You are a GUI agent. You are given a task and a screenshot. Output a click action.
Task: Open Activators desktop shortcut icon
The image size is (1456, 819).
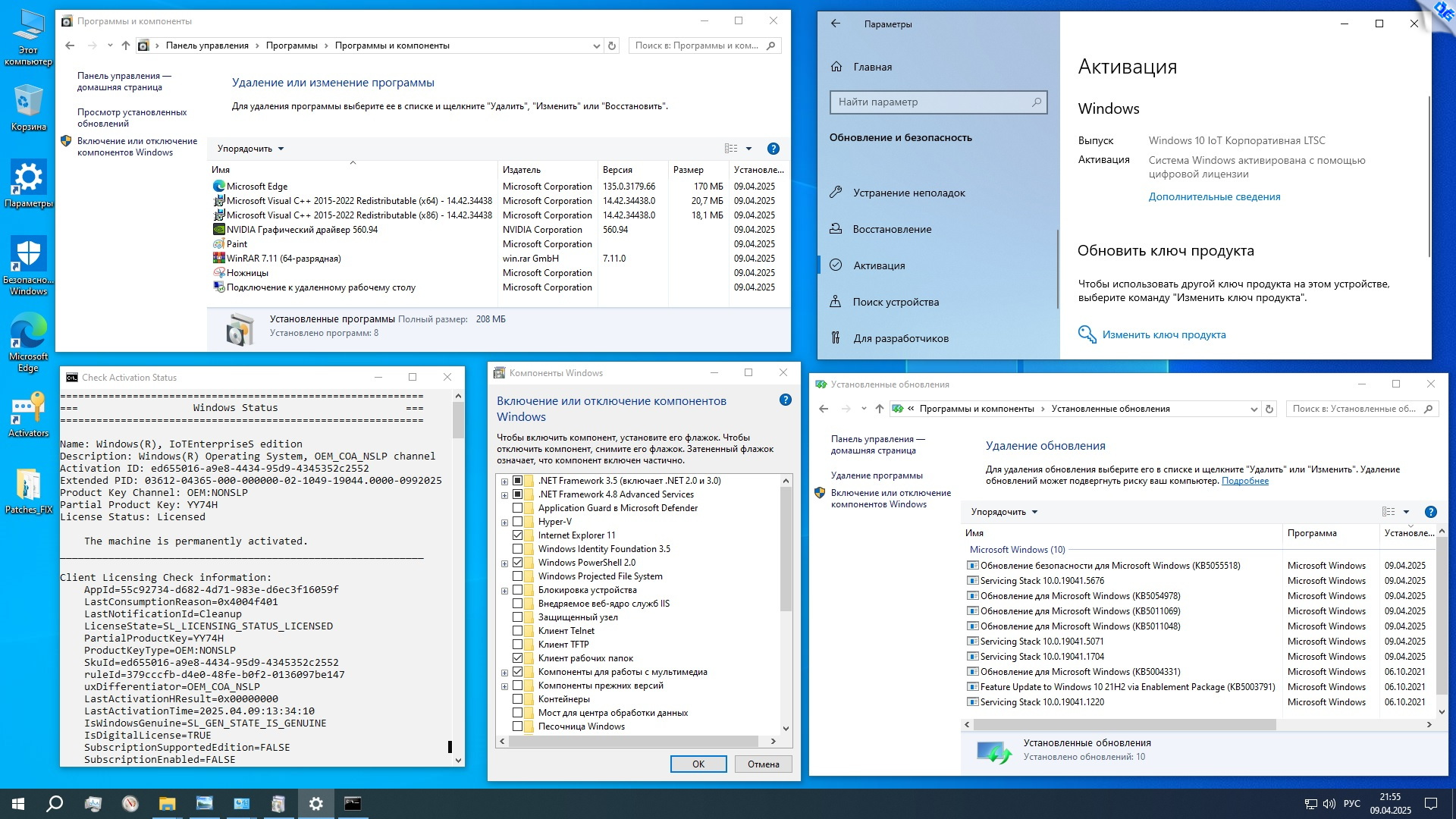click(28, 409)
